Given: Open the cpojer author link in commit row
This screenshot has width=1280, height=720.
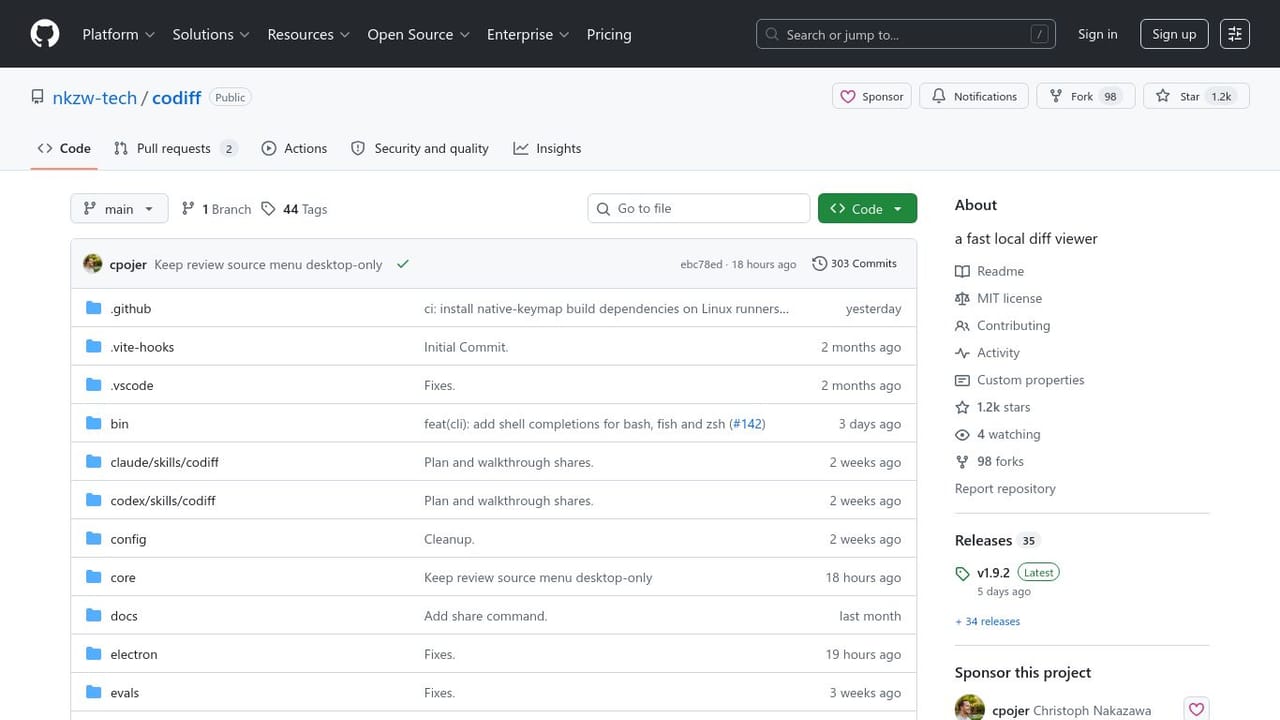Looking at the screenshot, I should 128,264.
